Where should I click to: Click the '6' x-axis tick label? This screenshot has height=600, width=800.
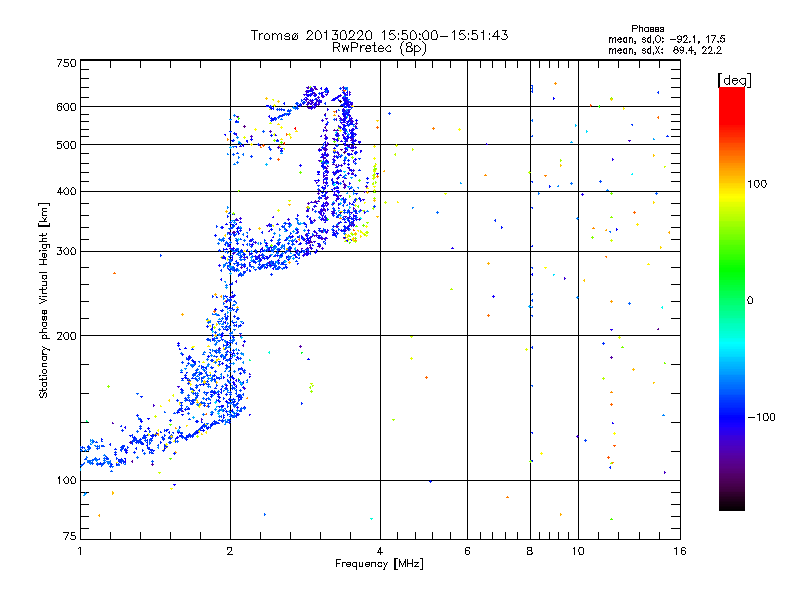point(467,551)
